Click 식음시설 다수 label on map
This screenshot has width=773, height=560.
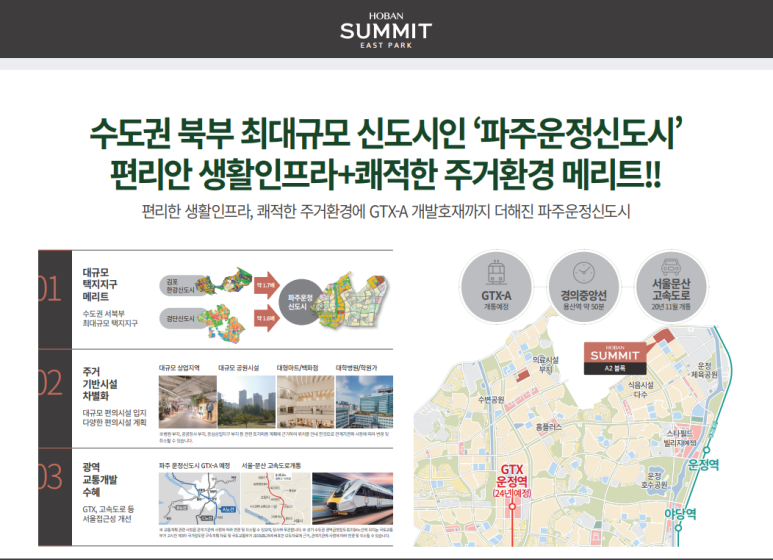(x=641, y=389)
